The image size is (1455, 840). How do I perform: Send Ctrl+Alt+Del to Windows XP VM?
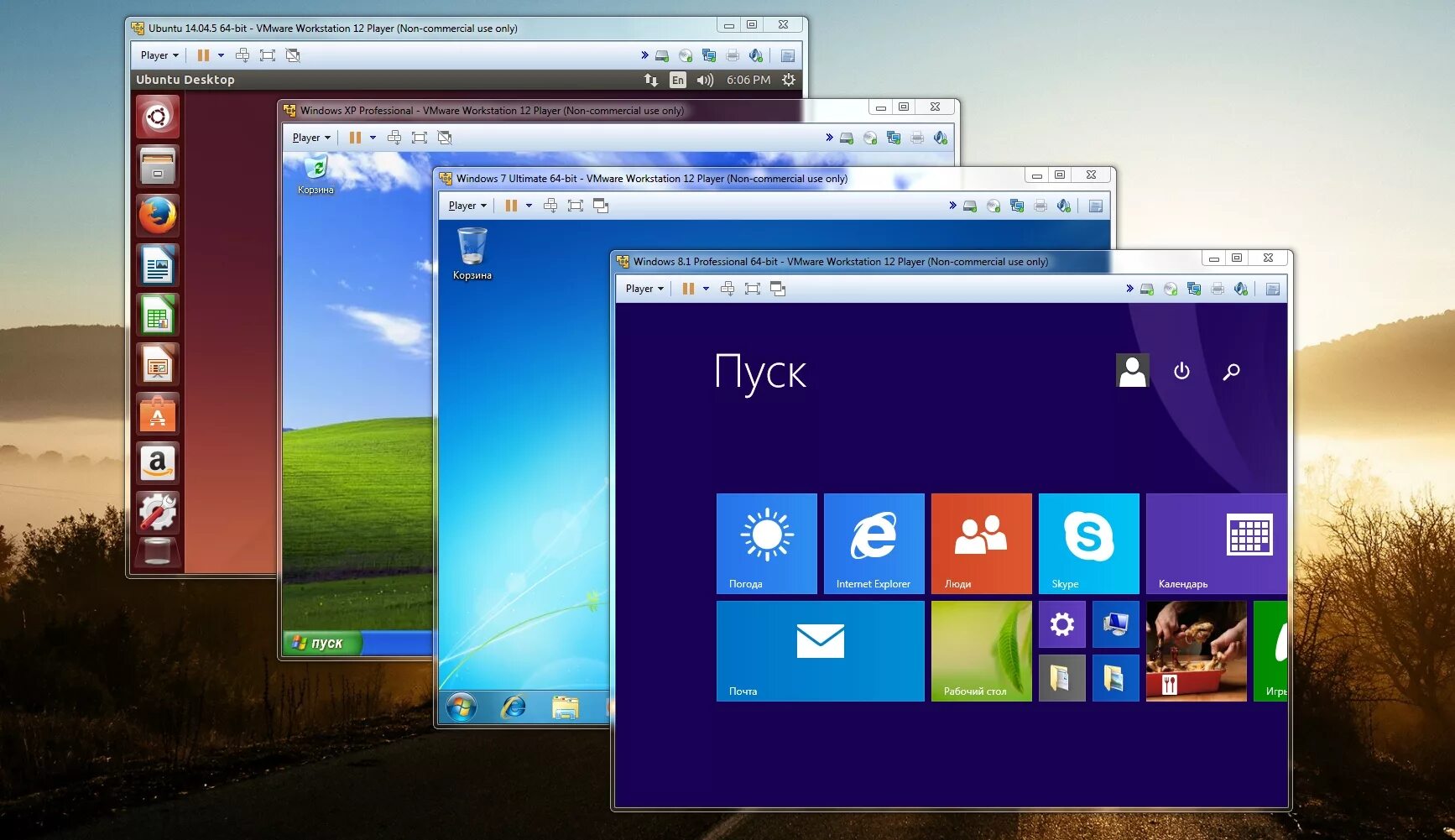tap(394, 138)
